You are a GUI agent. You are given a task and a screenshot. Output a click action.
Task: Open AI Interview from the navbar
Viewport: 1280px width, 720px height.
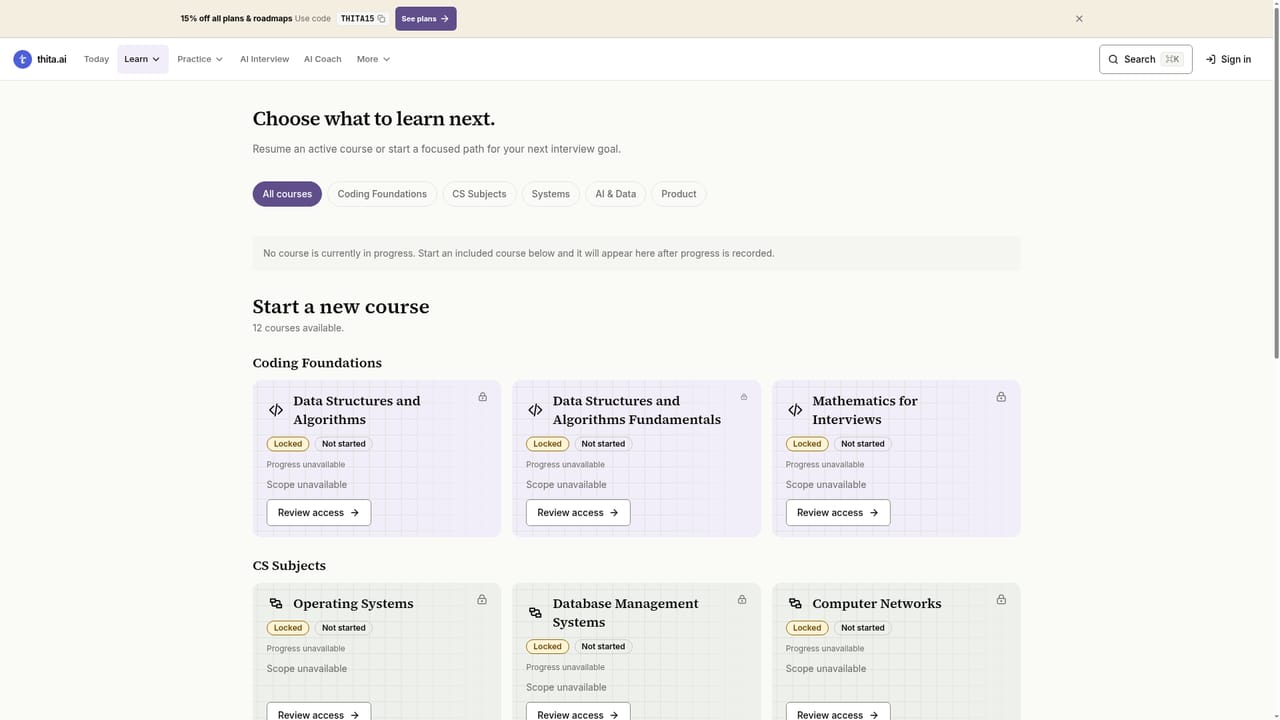264,59
